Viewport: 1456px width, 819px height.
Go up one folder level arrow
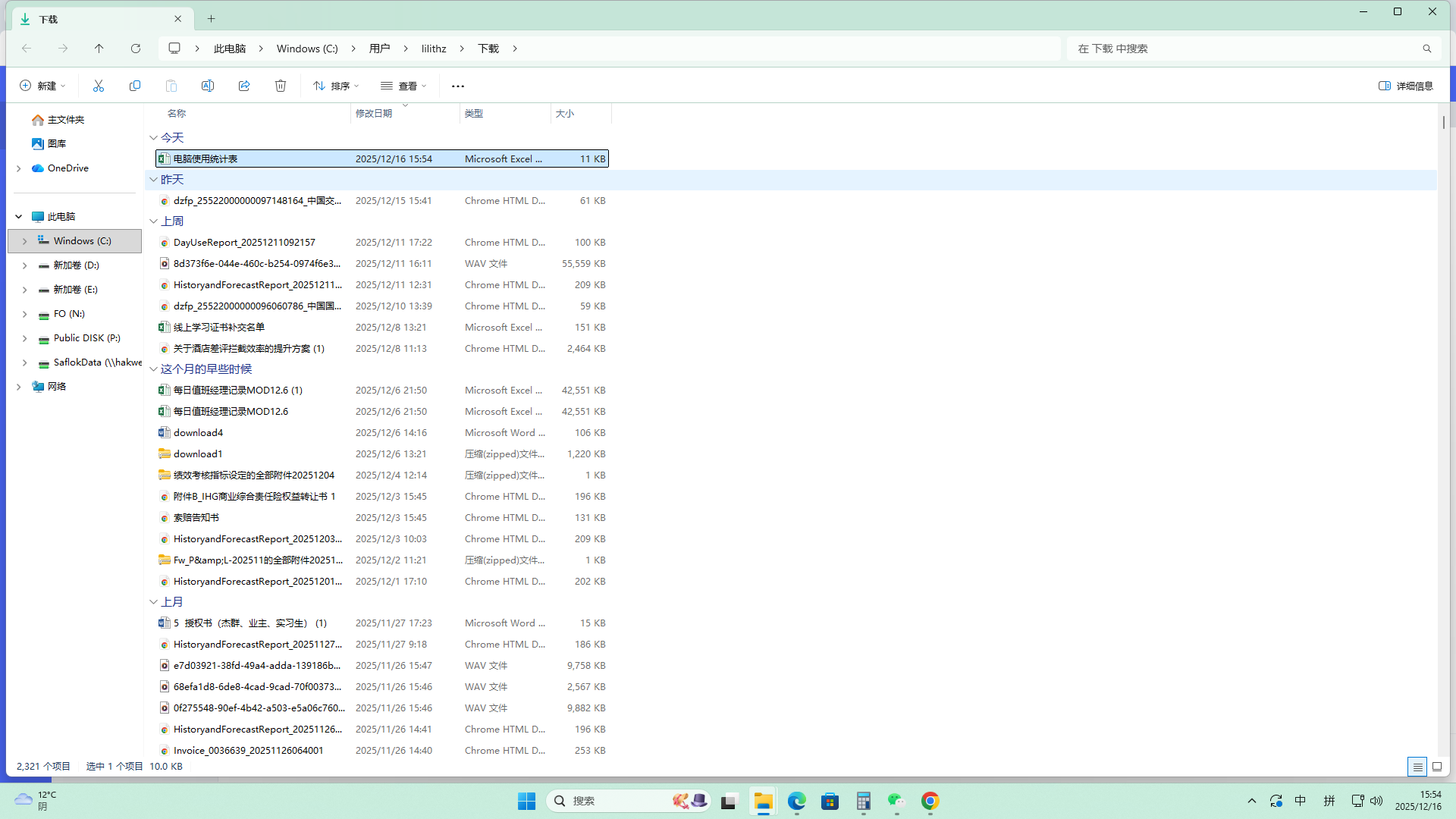tap(99, 49)
